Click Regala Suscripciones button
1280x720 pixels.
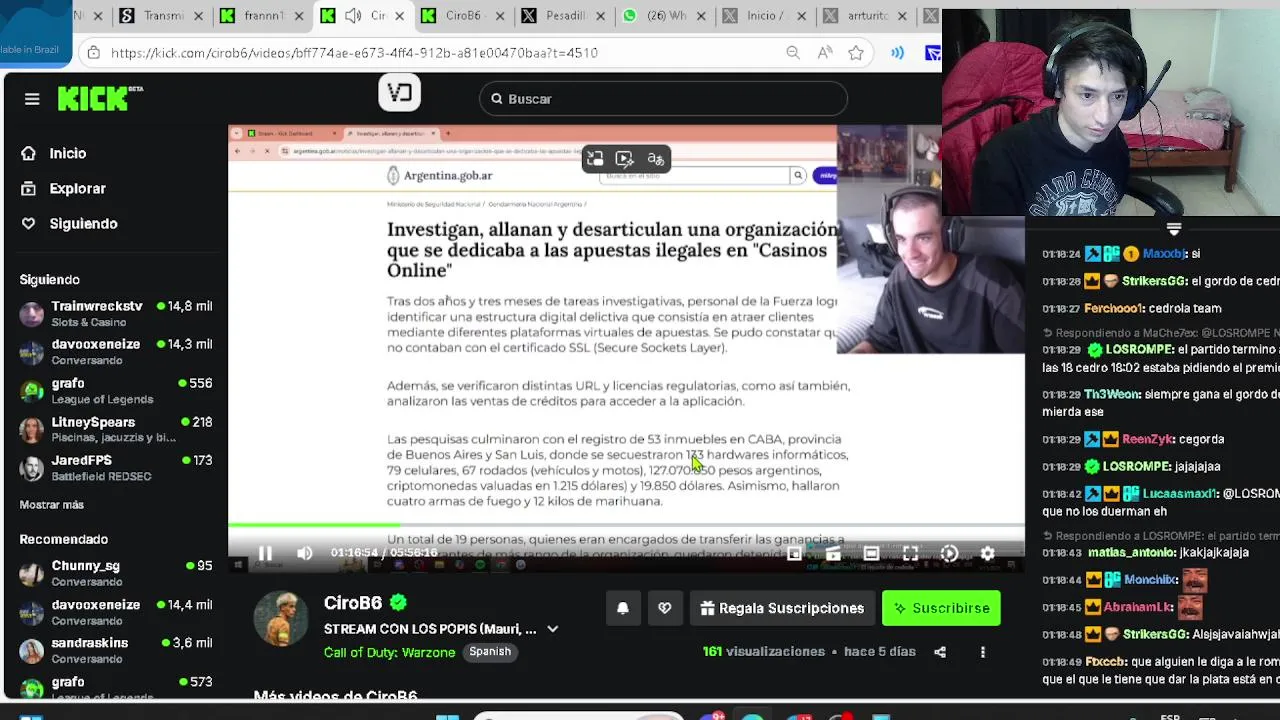(x=782, y=608)
